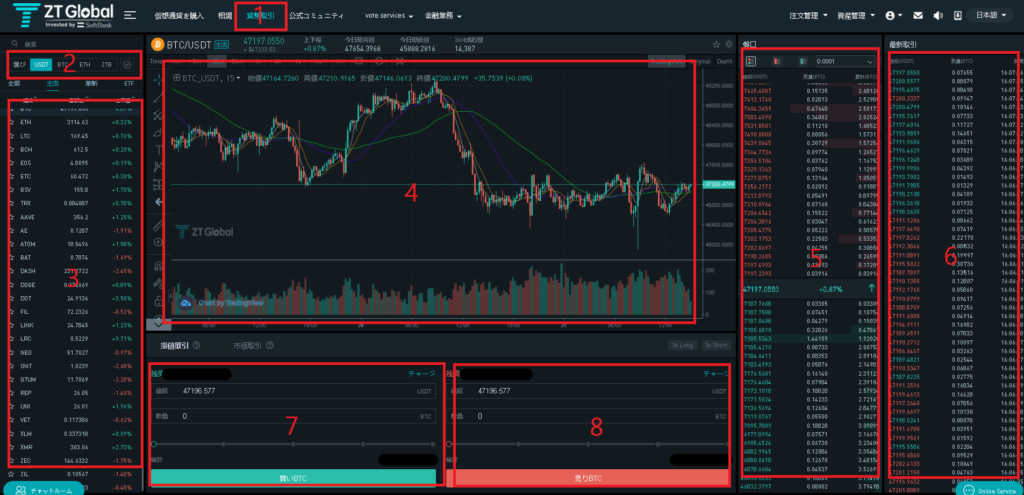
Task: Toggle the favorite star for the DOGE row
Action: [x=11, y=285]
